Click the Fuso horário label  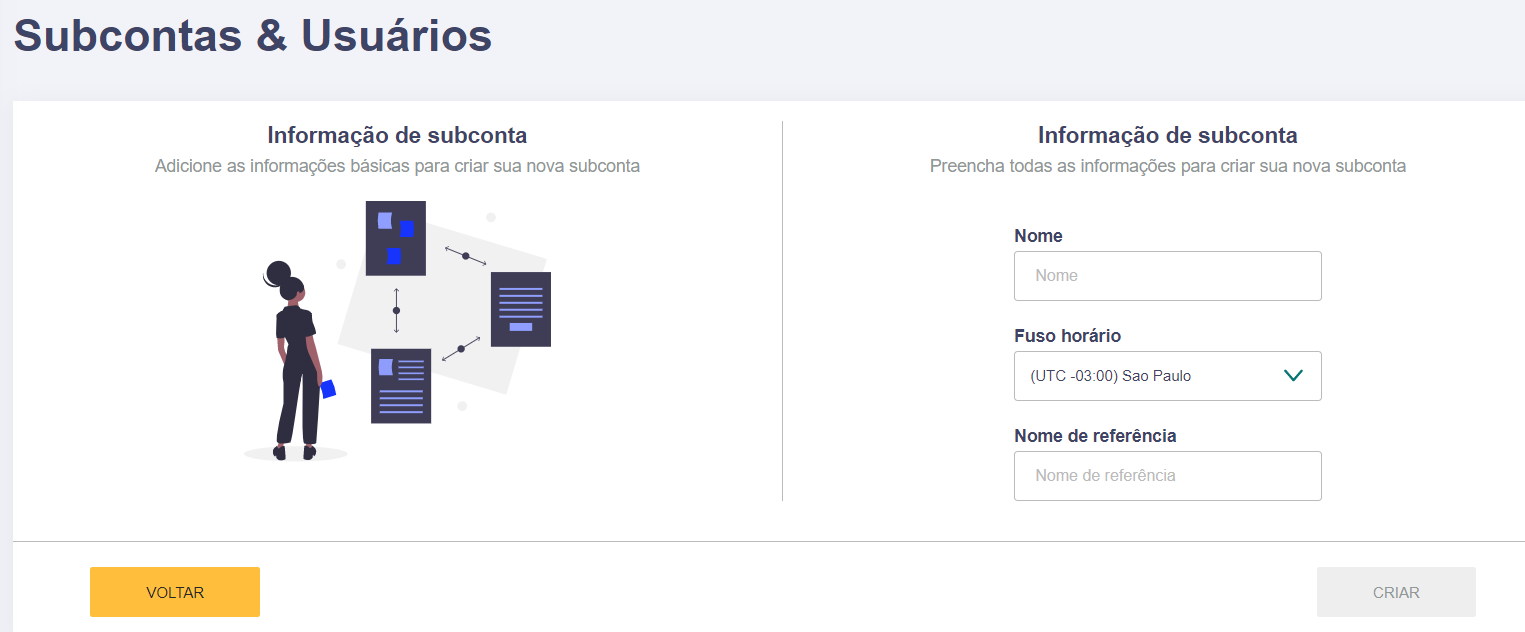click(1067, 336)
